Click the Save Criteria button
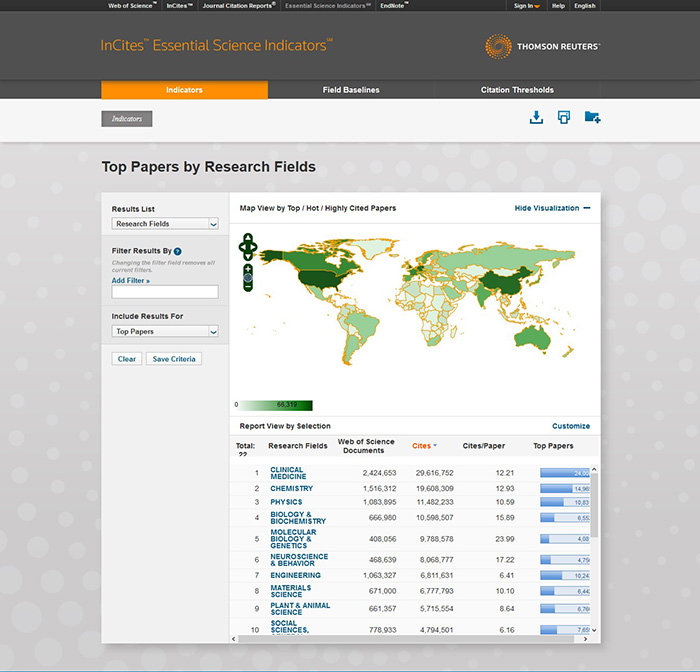Image resolution: width=700 pixels, height=672 pixels. [174, 359]
